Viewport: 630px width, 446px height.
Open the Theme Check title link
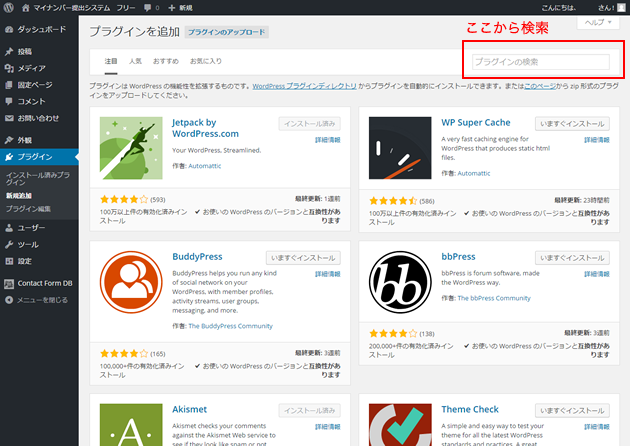[x=470, y=409]
